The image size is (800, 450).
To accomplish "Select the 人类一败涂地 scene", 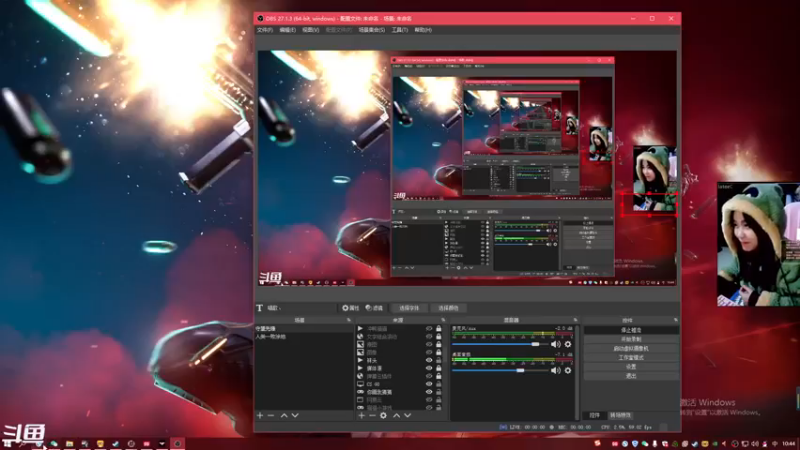I will click(x=304, y=337).
